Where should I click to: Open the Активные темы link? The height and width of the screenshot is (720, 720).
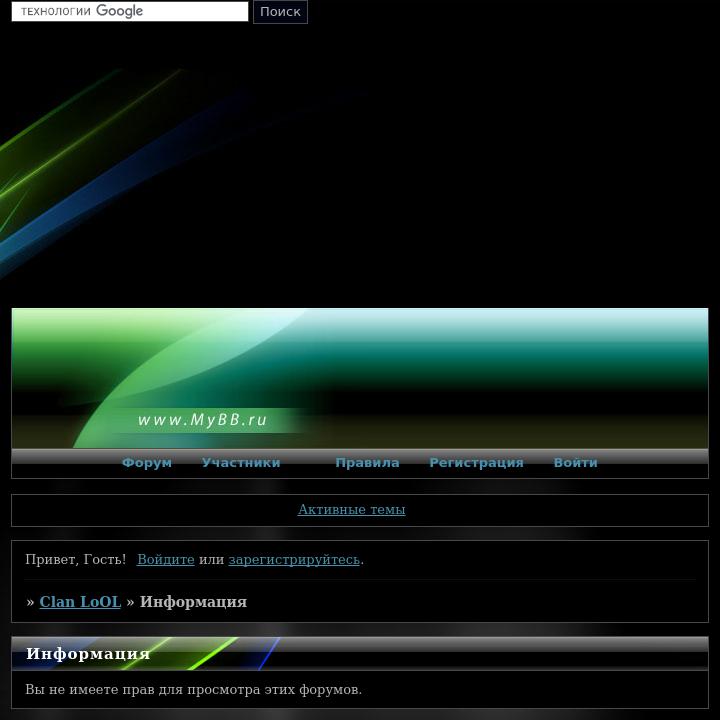[351, 509]
